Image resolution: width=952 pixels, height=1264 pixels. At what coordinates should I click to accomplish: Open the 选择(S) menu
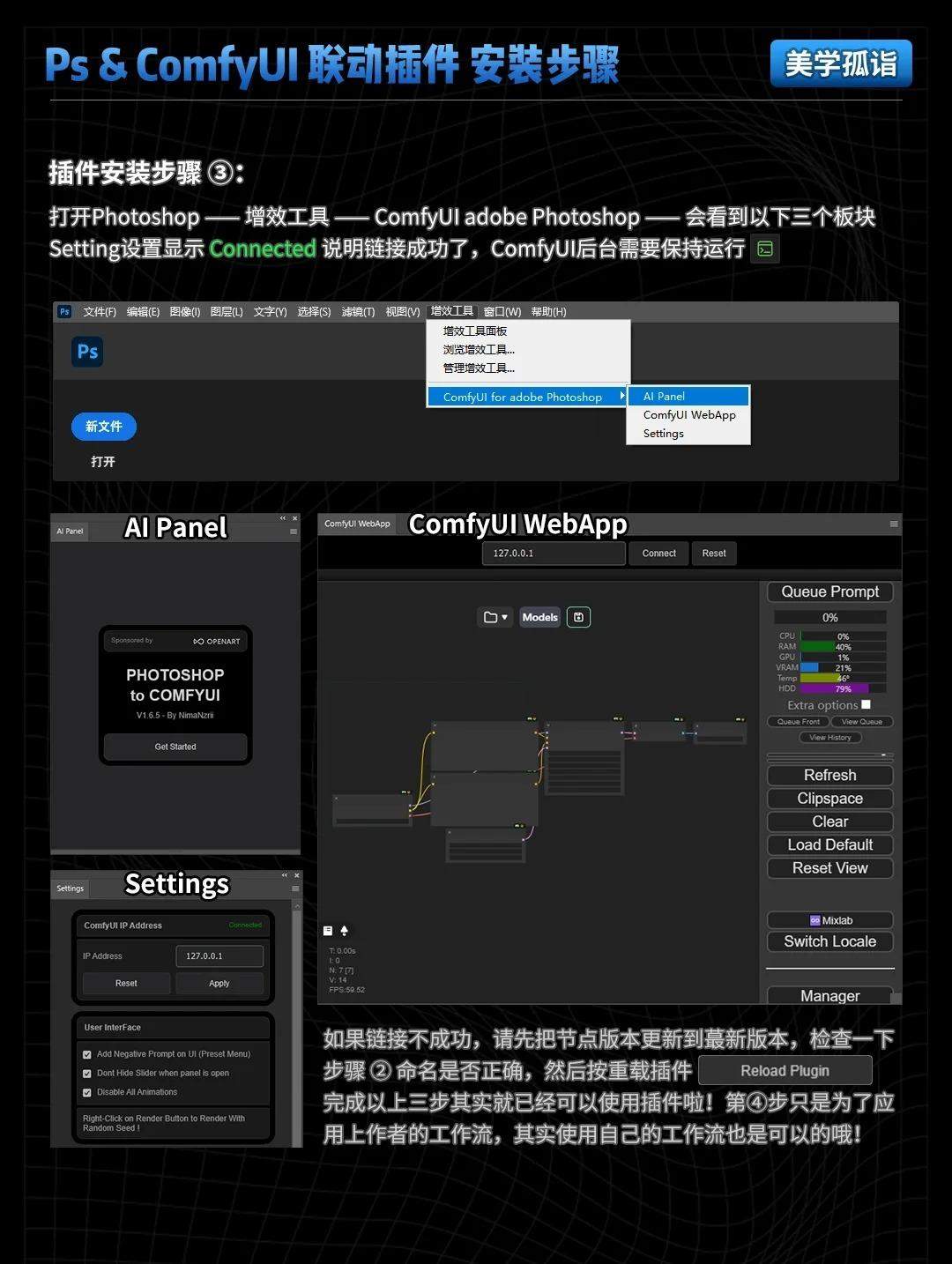pyautogui.click(x=314, y=312)
